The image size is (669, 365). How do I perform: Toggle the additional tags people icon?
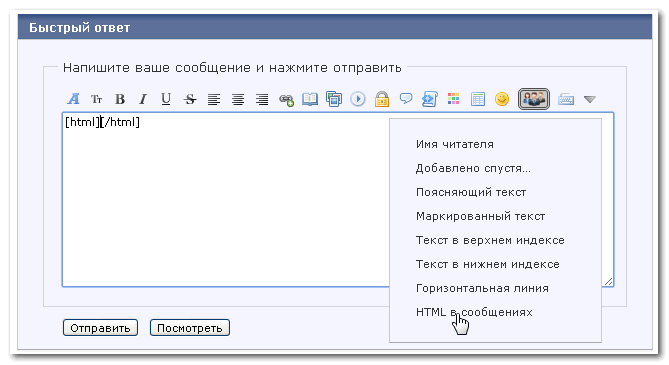pyautogui.click(x=534, y=99)
